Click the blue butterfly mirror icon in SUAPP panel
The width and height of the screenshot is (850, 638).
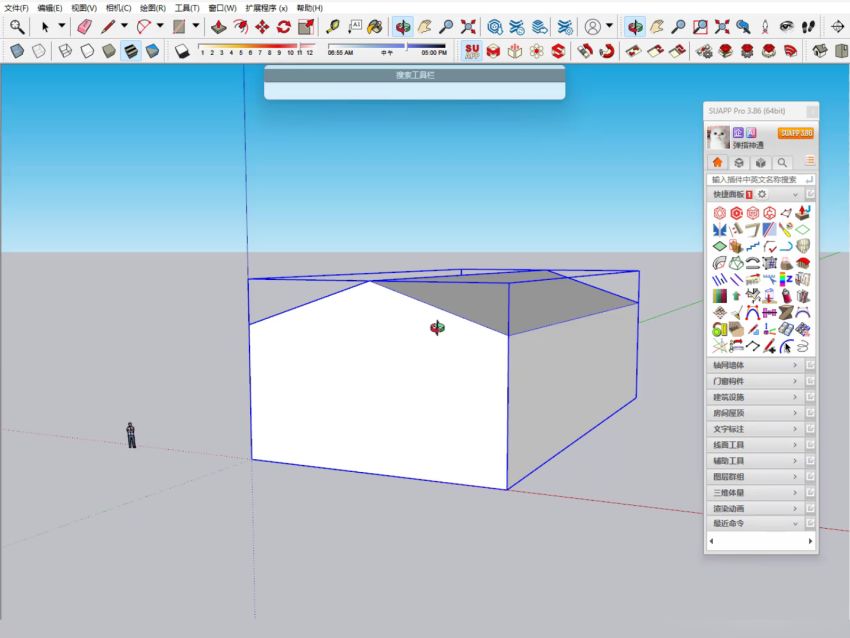(719, 230)
